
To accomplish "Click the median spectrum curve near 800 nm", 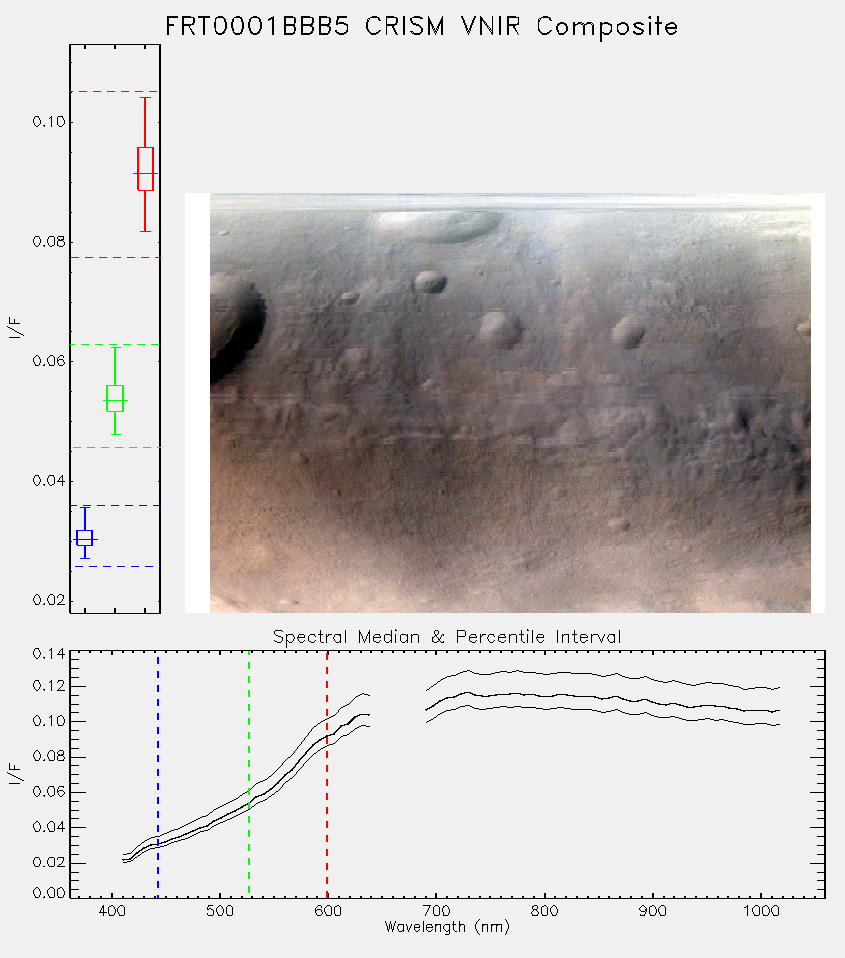I will coord(544,695).
